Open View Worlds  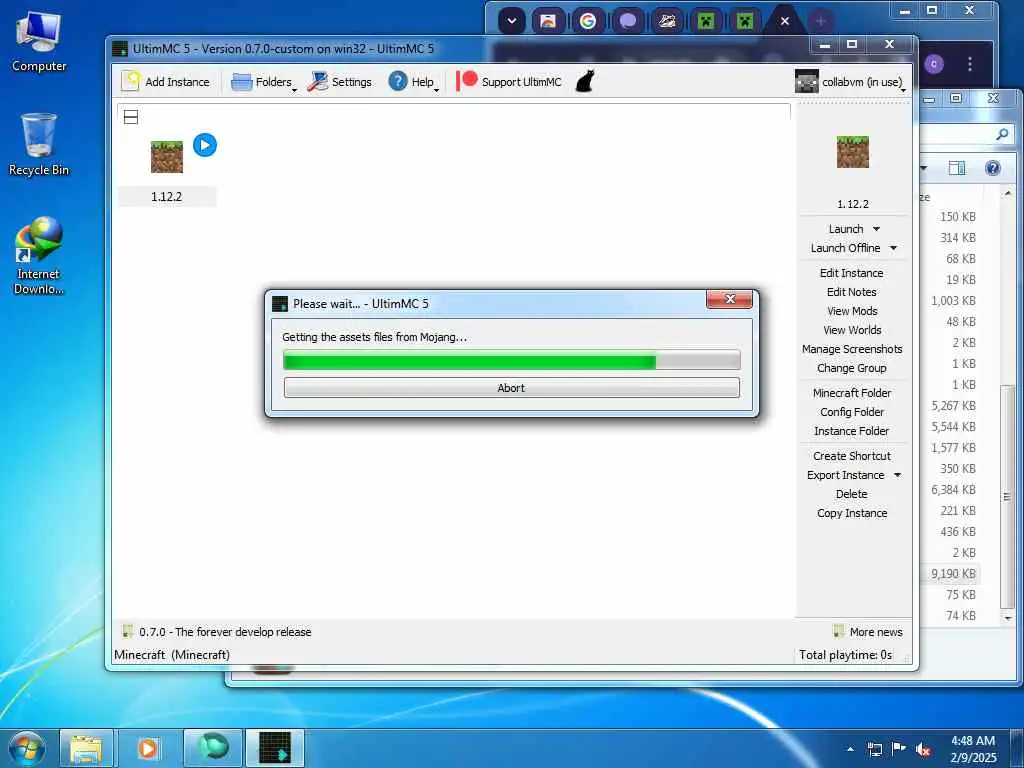[852, 330]
